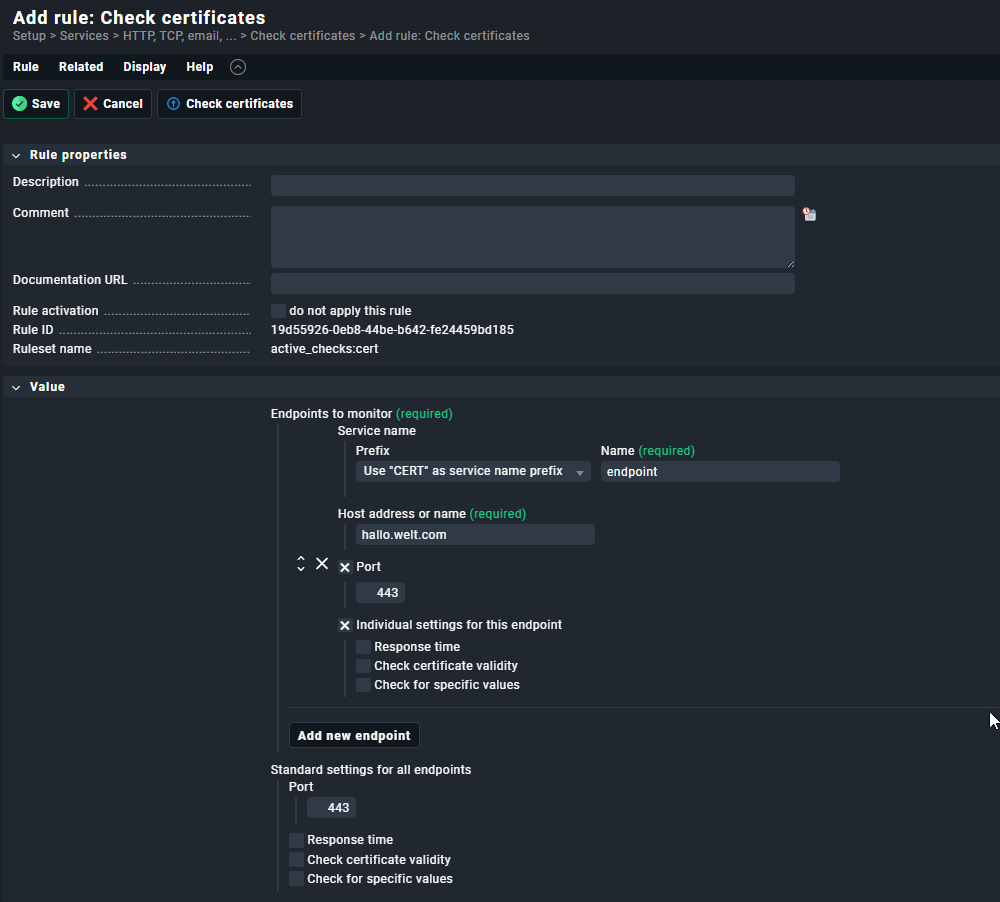This screenshot has width=1000, height=902.
Task: Click the Check certificates up-arrow icon
Action: 174,104
